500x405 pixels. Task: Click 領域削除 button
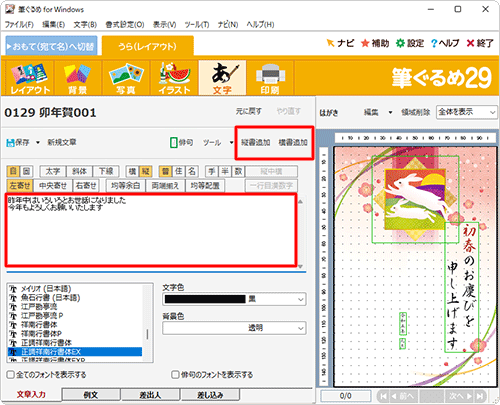click(x=415, y=112)
